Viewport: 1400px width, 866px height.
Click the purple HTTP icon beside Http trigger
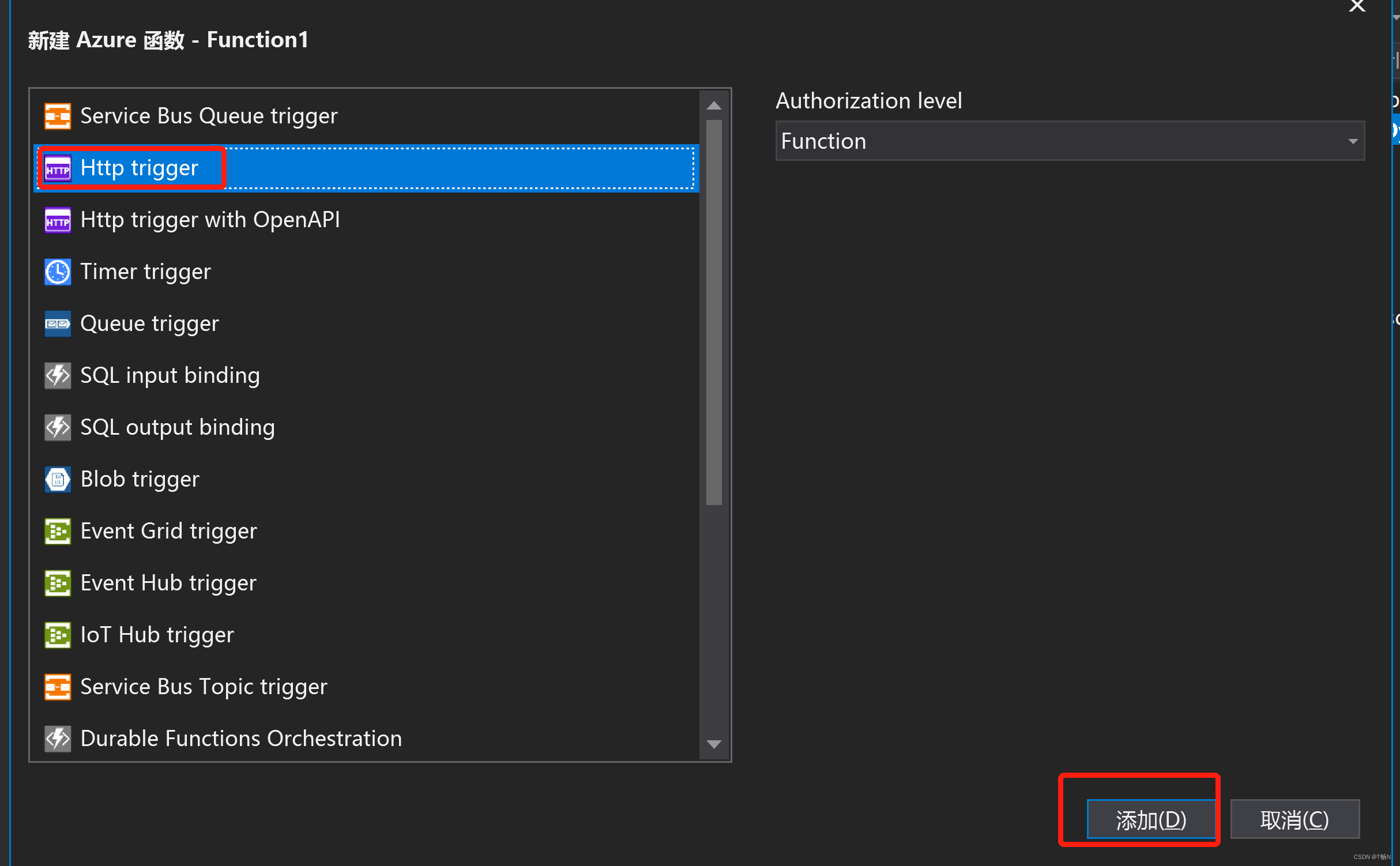pyautogui.click(x=58, y=168)
